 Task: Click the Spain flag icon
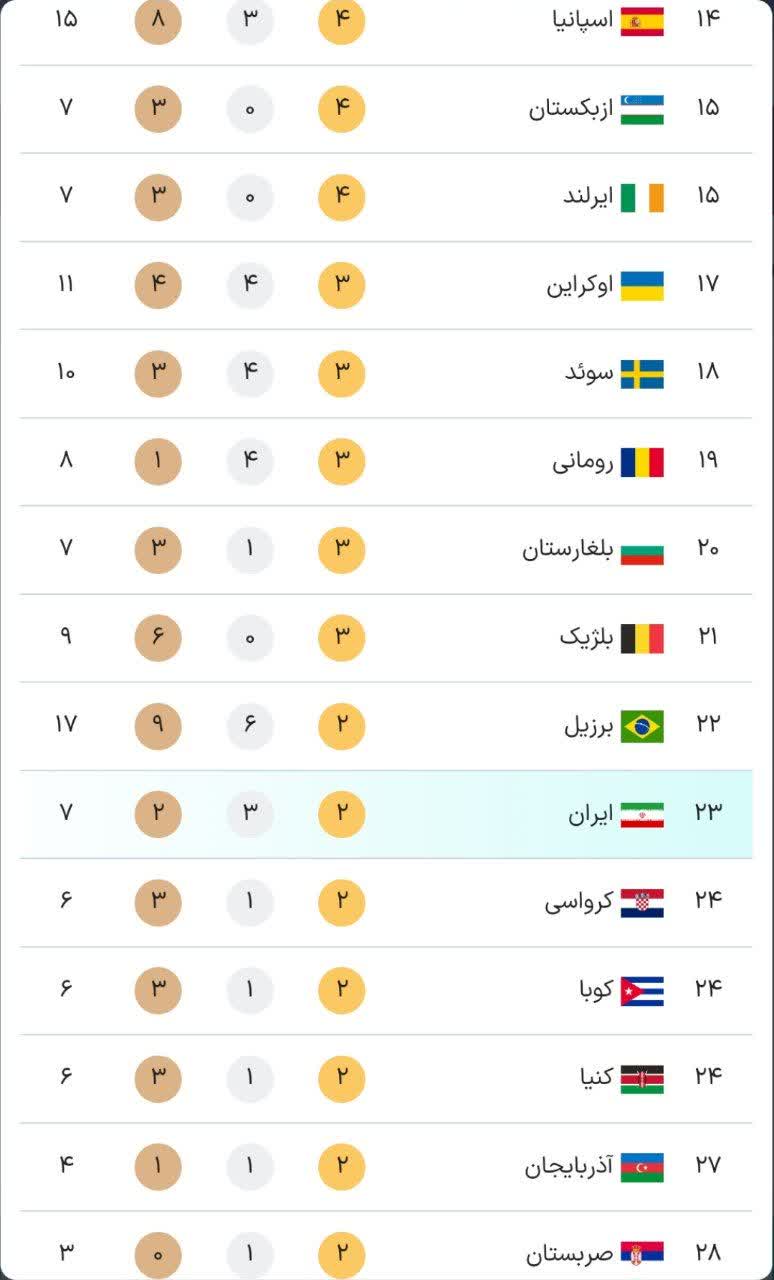click(x=642, y=21)
